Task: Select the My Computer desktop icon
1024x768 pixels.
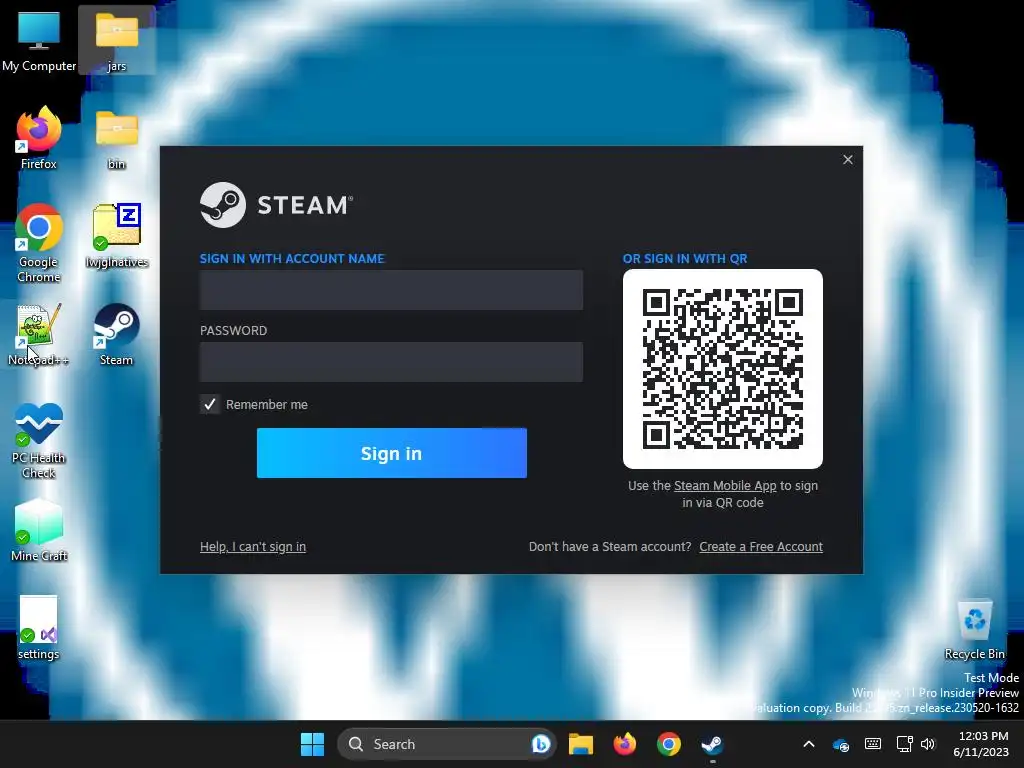Action: pyautogui.click(x=39, y=40)
